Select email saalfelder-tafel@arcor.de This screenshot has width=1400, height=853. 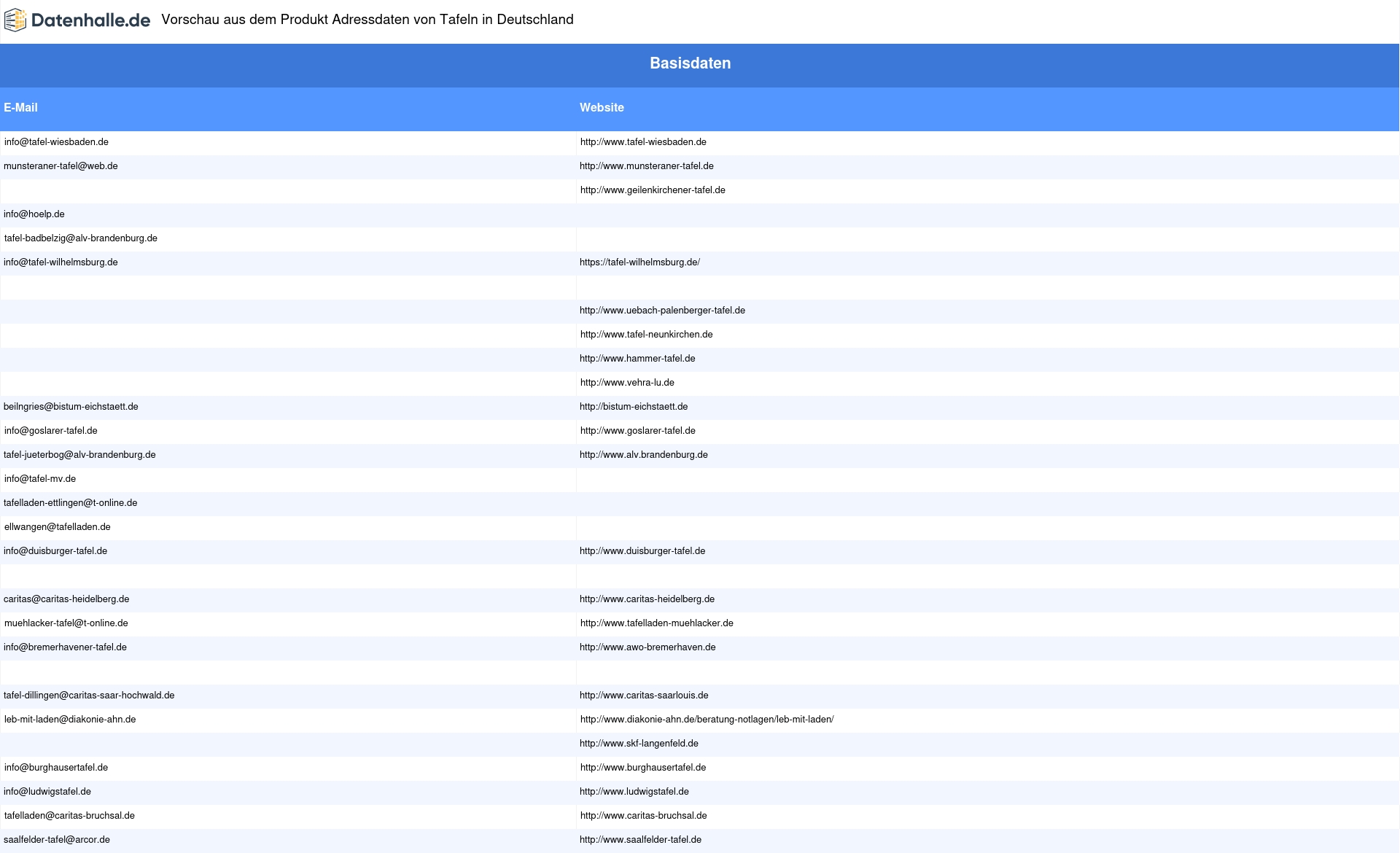57,840
